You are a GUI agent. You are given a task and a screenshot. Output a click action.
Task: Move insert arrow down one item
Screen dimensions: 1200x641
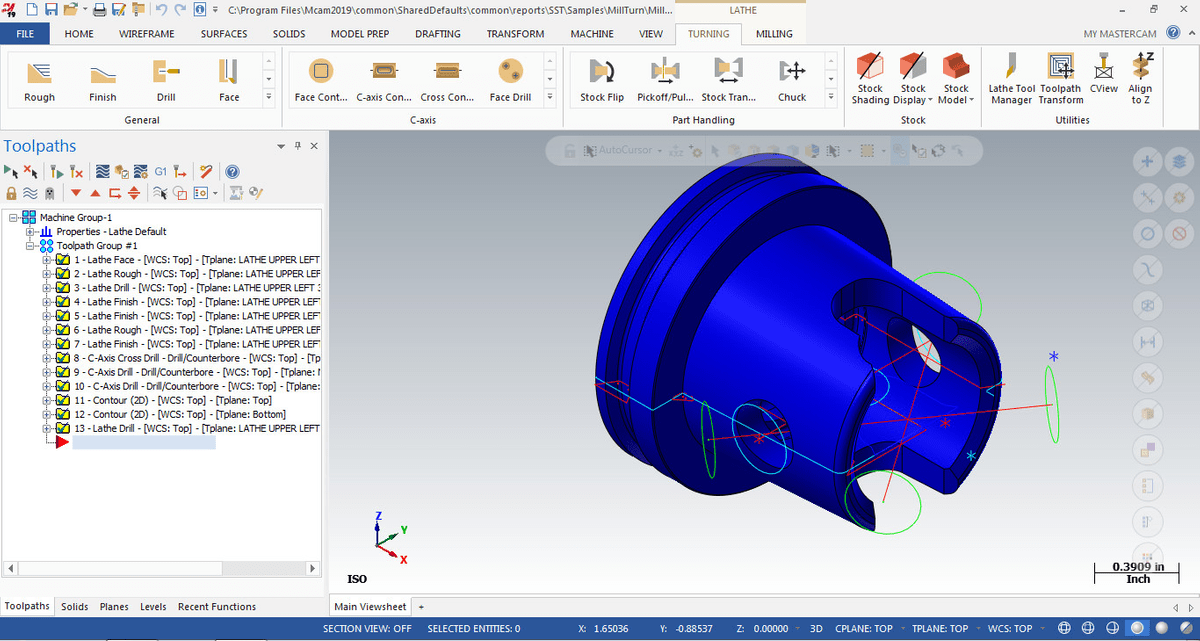pos(76,193)
